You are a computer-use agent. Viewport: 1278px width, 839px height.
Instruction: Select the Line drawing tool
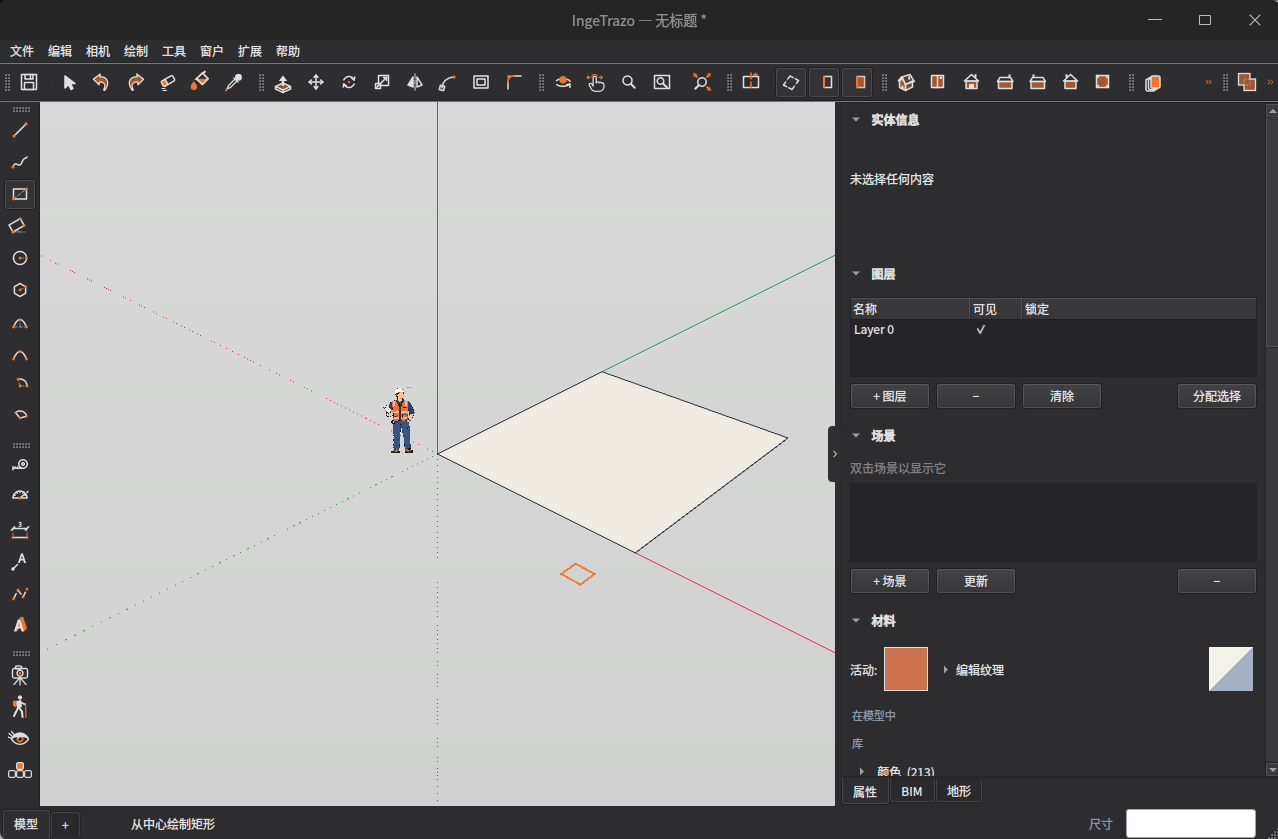19,130
